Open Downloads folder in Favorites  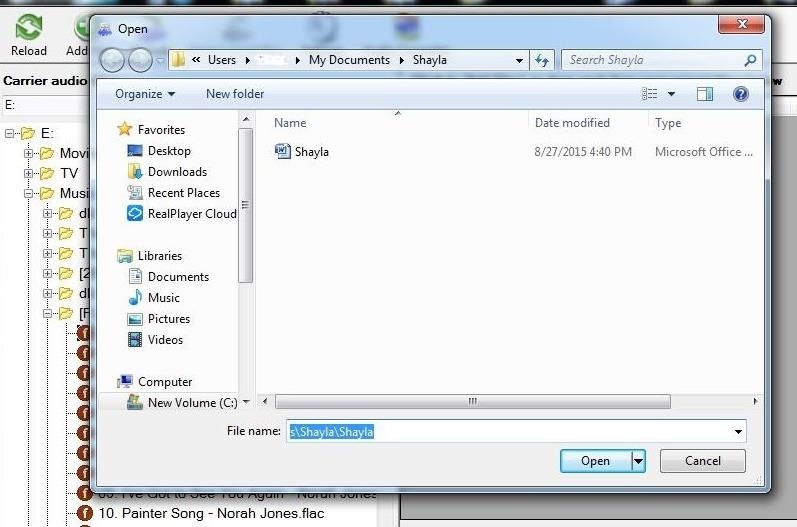pyautogui.click(x=176, y=172)
